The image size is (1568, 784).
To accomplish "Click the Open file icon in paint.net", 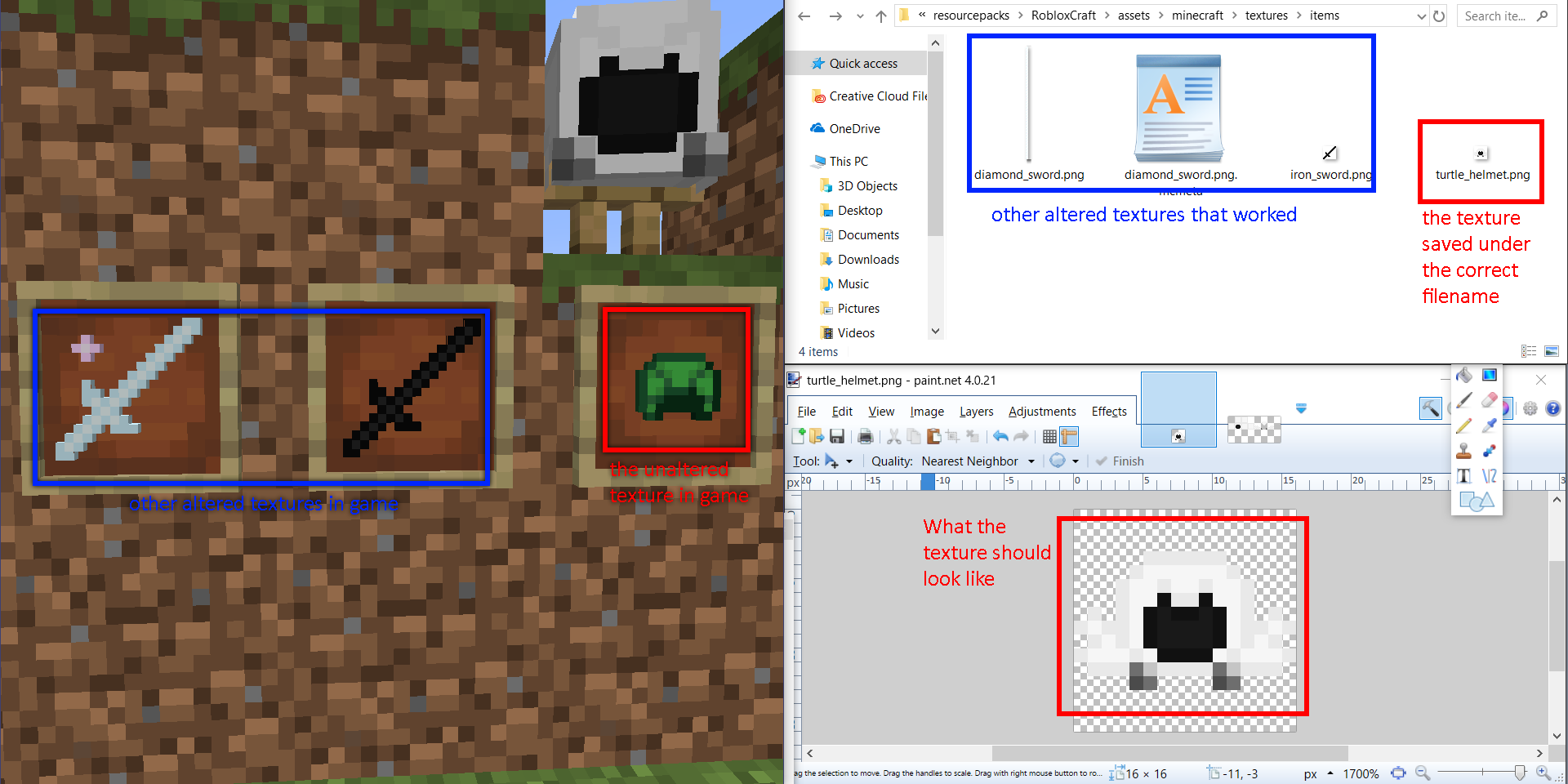I will [x=817, y=436].
